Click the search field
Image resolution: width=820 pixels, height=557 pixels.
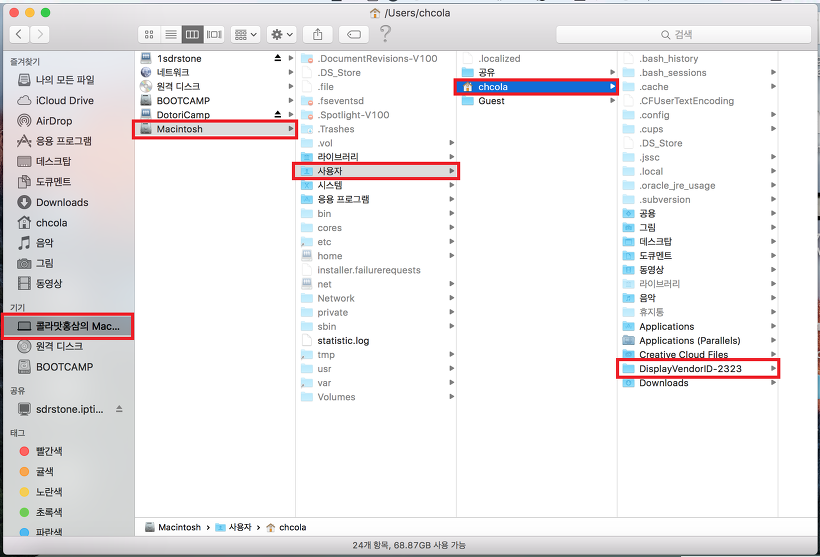click(684, 34)
